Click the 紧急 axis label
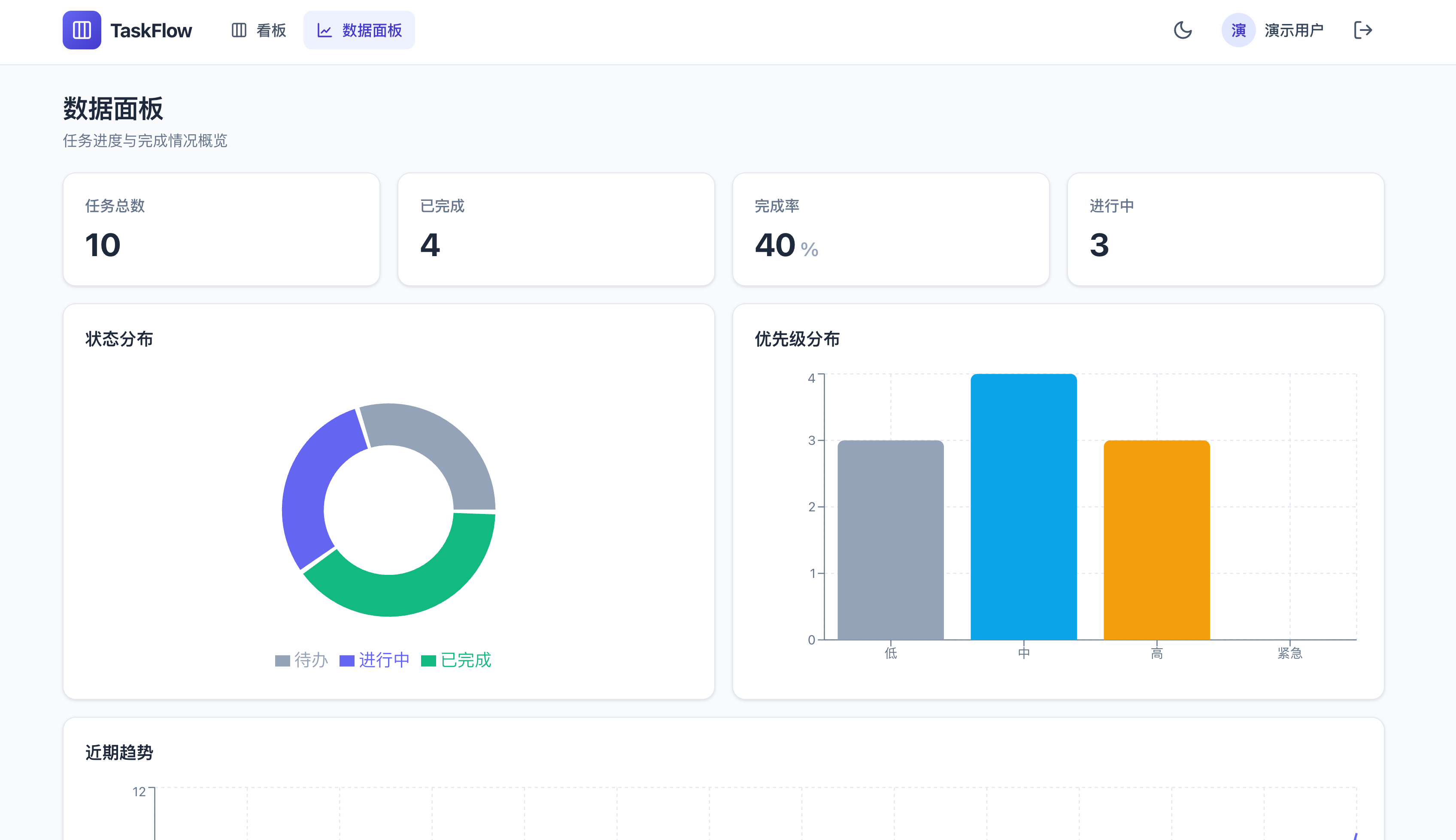Screen dimensions: 1456x840 [1290, 653]
